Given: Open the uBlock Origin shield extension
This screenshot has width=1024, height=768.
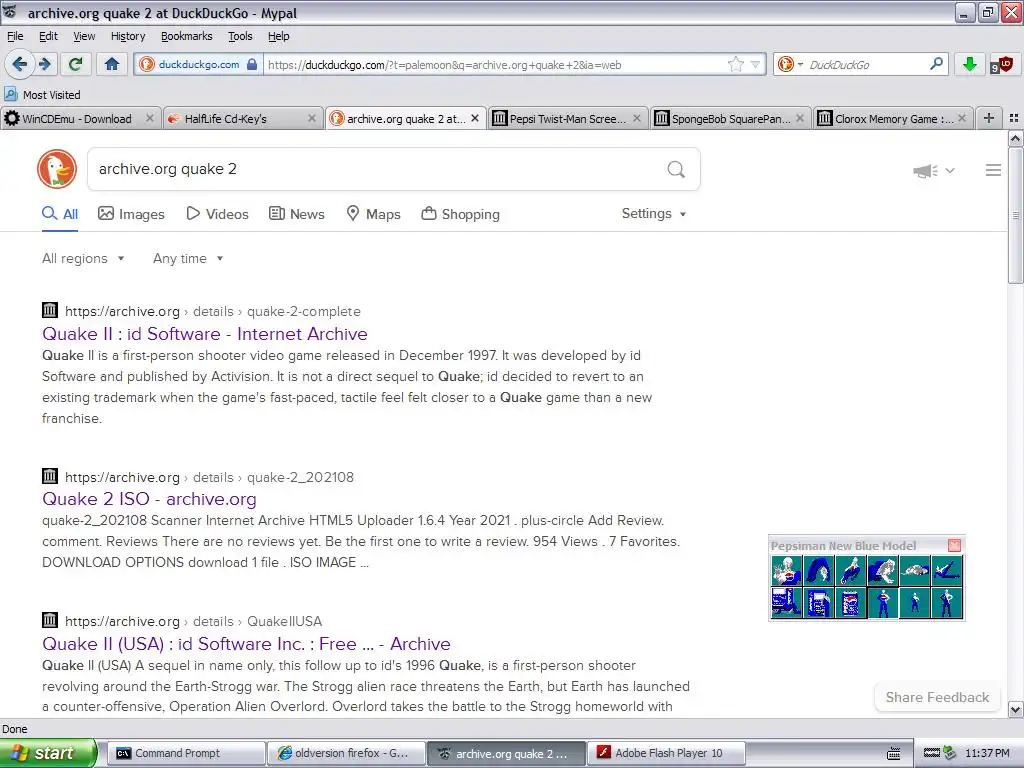Looking at the screenshot, I should coord(1000,64).
